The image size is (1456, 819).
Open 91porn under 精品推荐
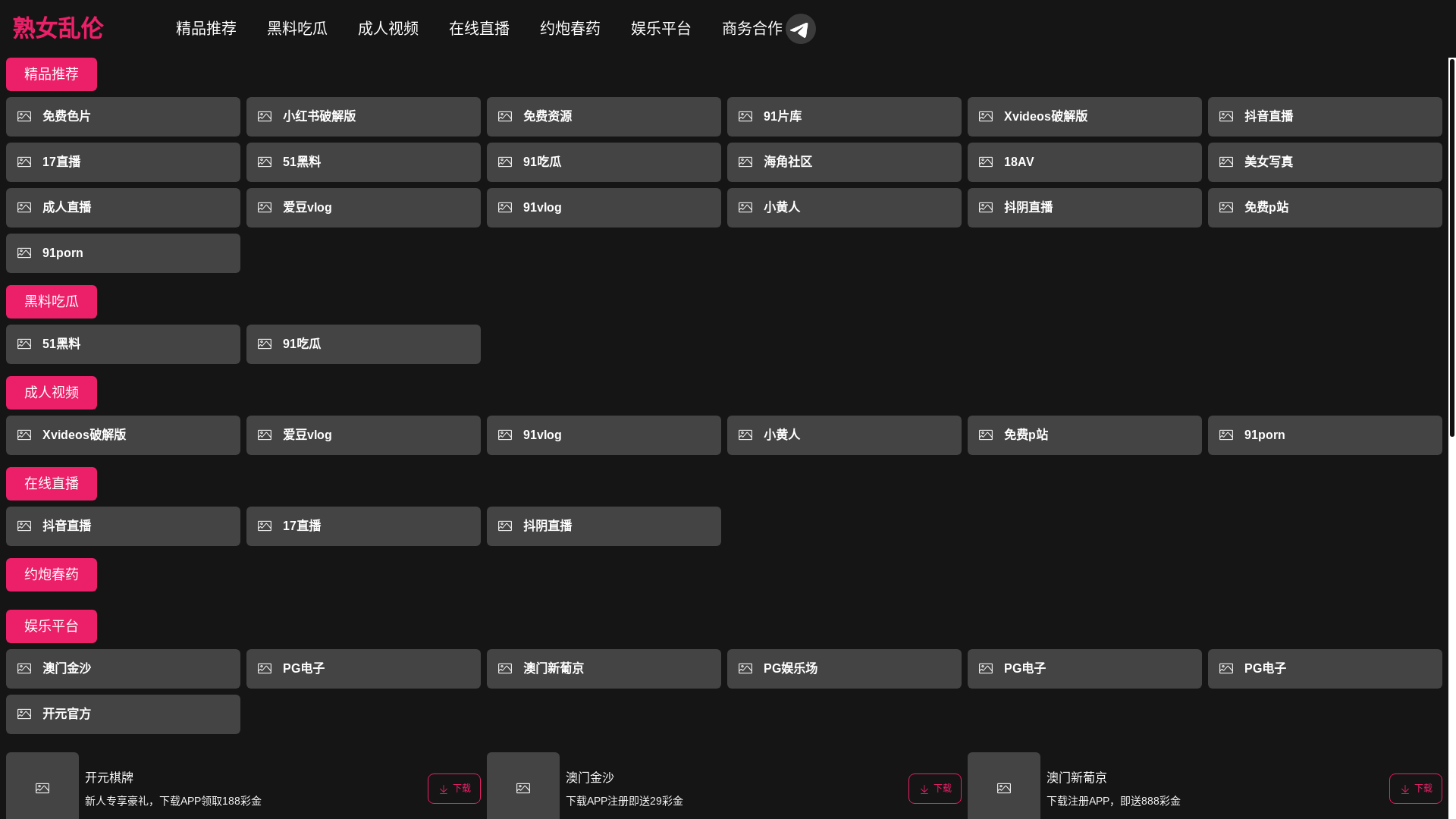point(123,253)
